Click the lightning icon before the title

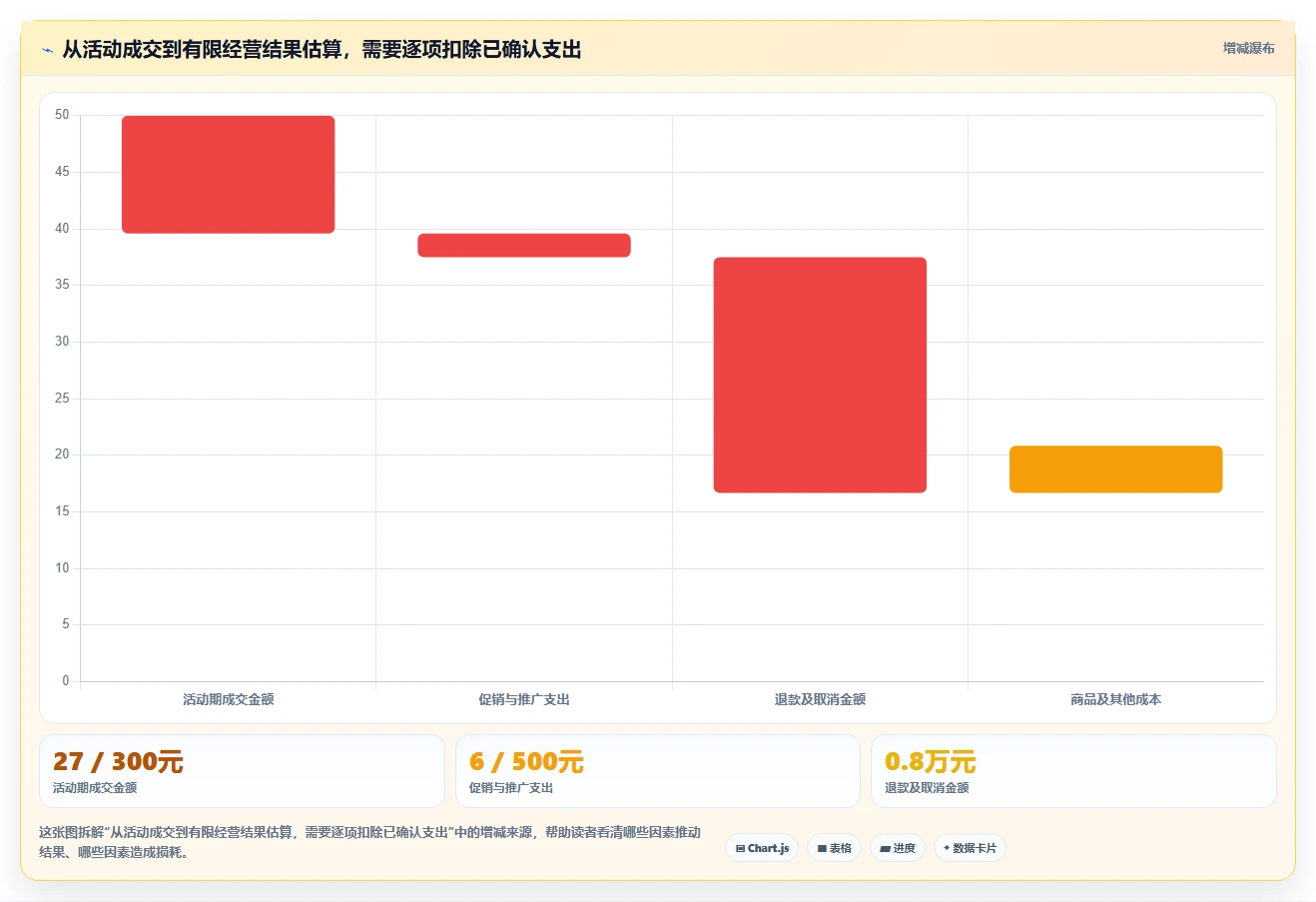(x=47, y=50)
